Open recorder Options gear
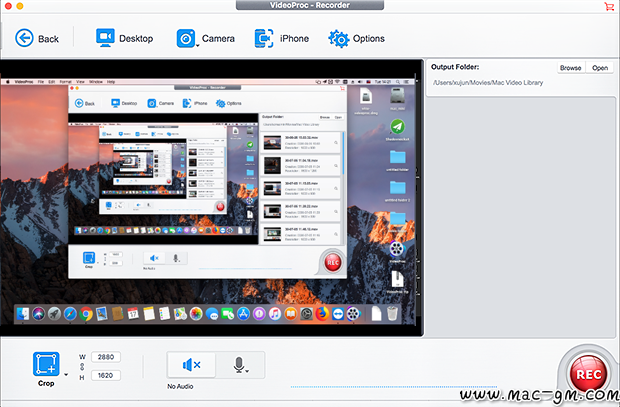This screenshot has height=407, width=620. pyautogui.click(x=356, y=38)
